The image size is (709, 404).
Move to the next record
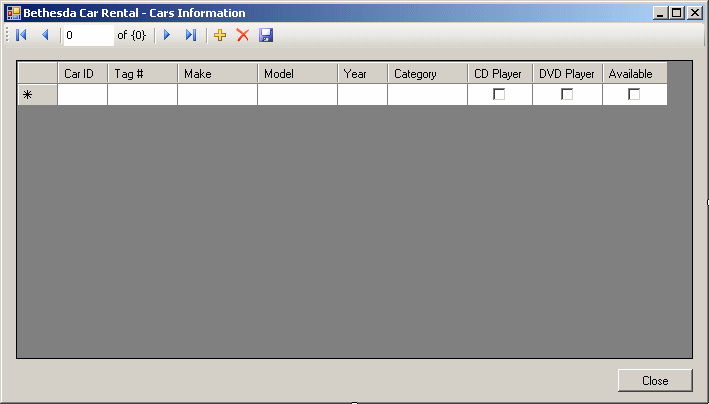click(x=167, y=35)
